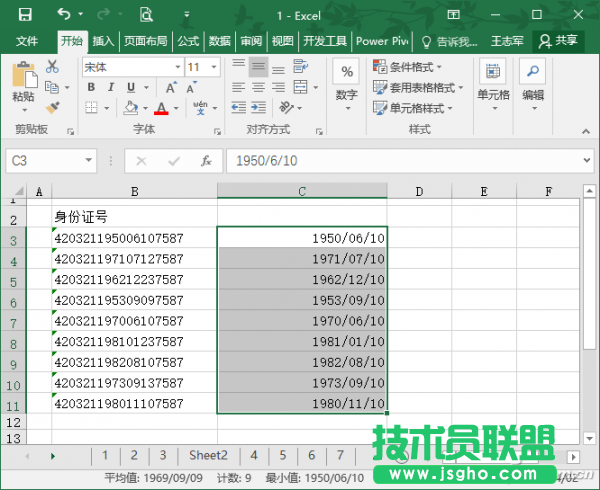Image resolution: width=600 pixels, height=490 pixels.
Task: Toggle Bold formatting
Action: [x=90, y=88]
